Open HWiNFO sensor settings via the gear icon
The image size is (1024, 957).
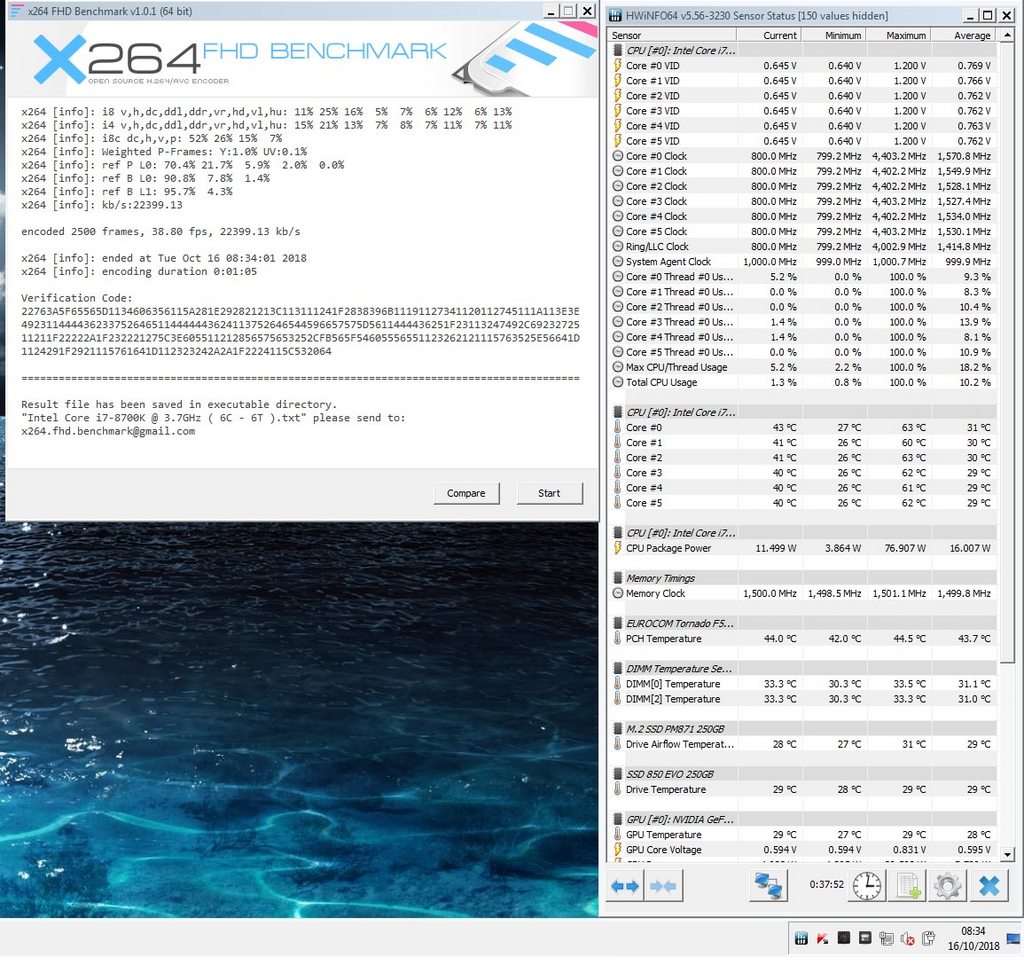pyautogui.click(x=948, y=886)
